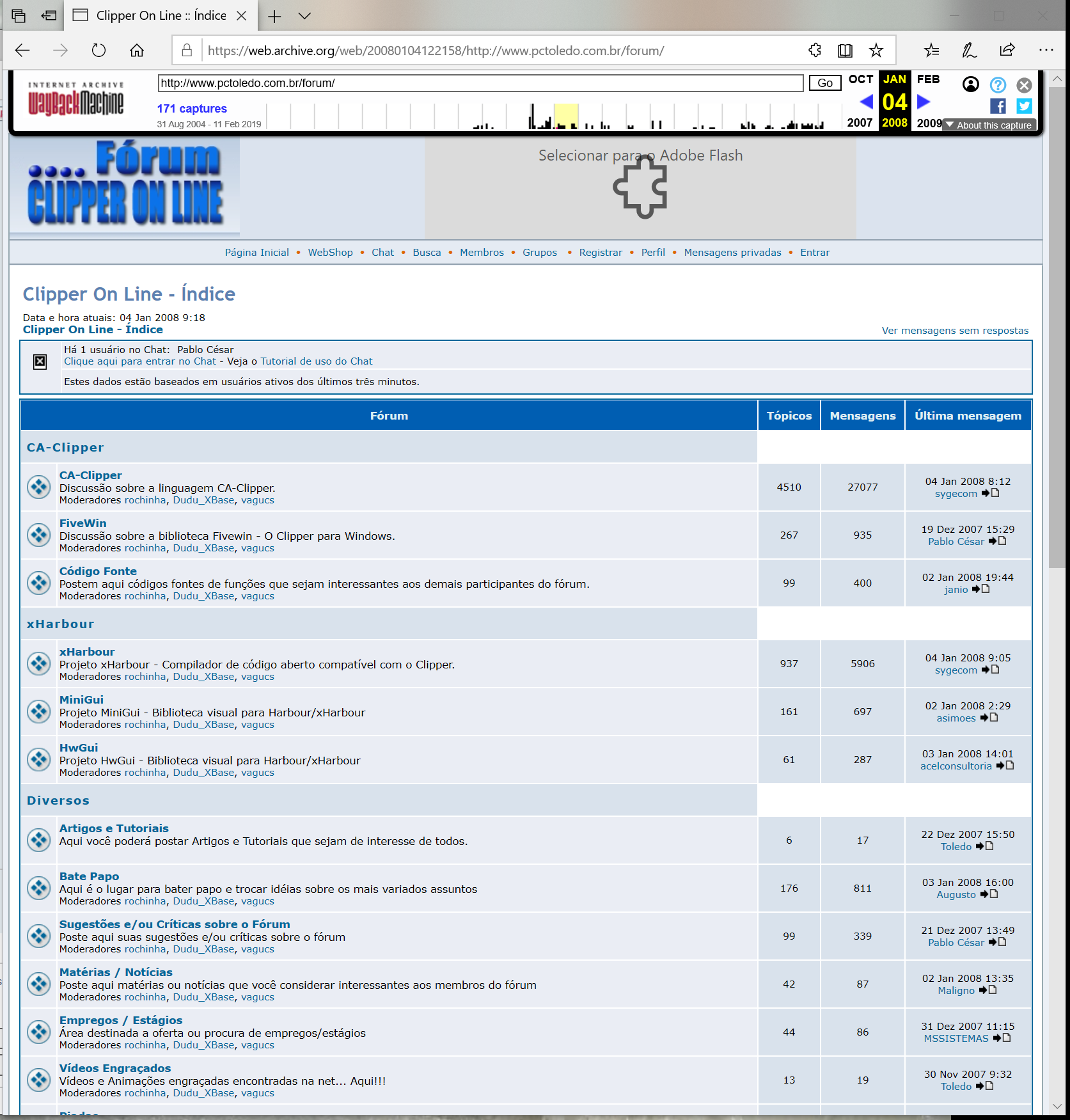Select the Clipper On Line :: Índice tab
Viewport: 1070px width, 1120px height.
pos(161,16)
